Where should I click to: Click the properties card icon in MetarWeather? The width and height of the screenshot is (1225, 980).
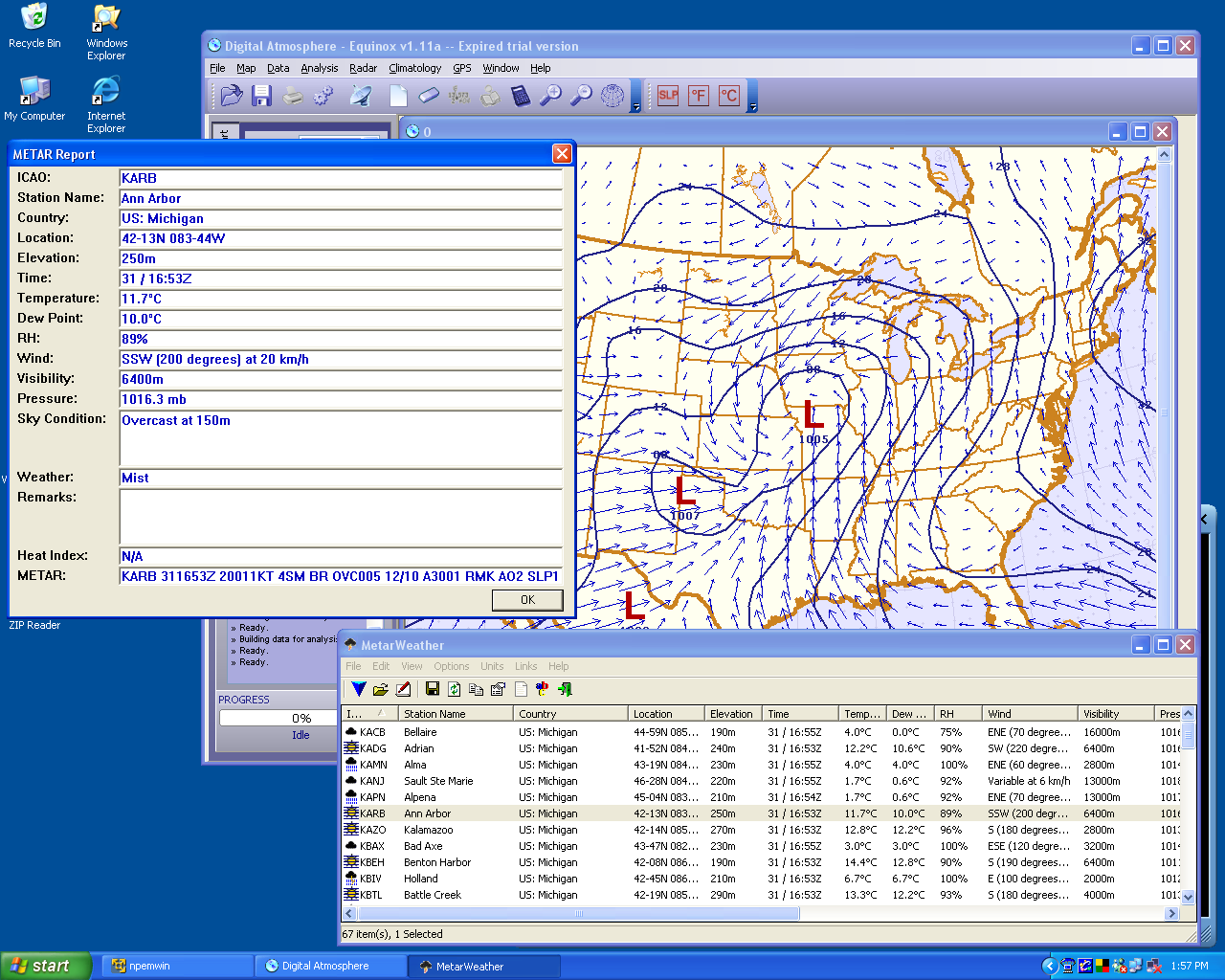(x=498, y=689)
